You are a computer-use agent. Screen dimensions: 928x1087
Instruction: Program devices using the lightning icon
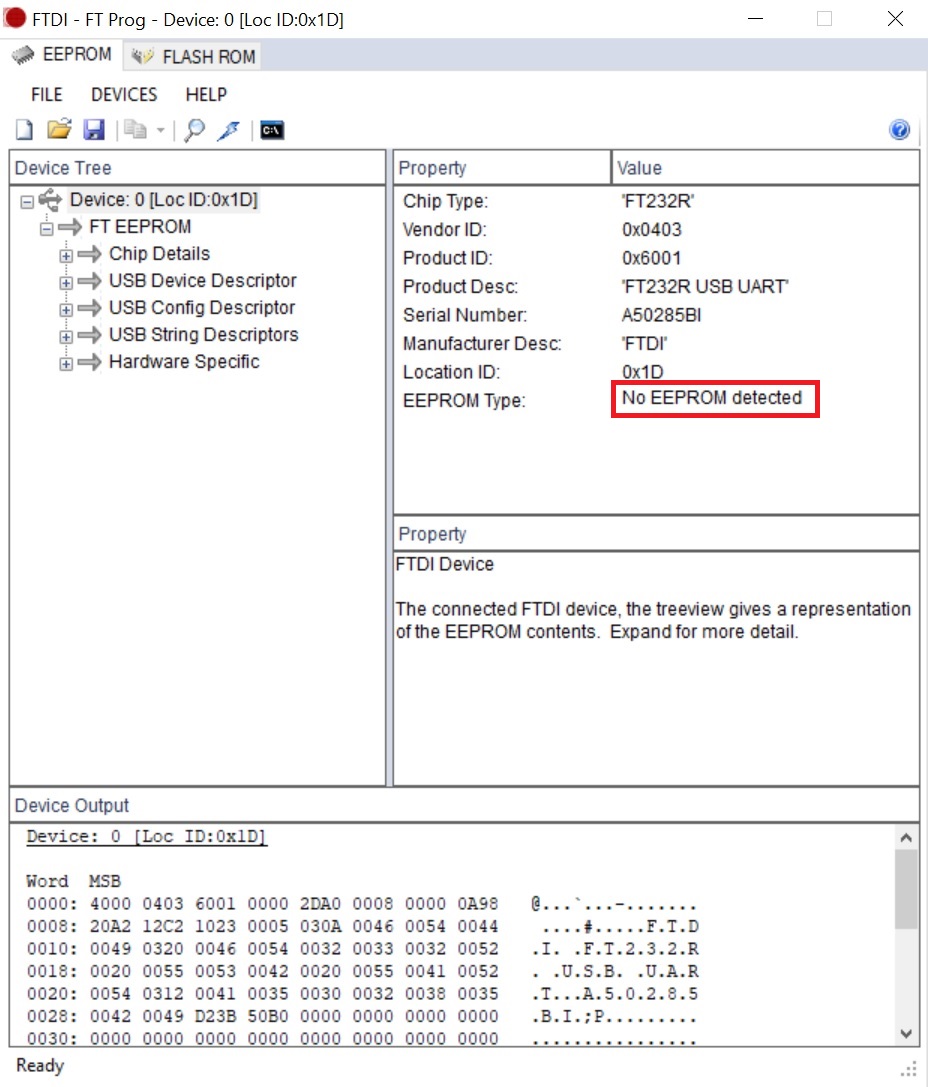pyautogui.click(x=229, y=130)
